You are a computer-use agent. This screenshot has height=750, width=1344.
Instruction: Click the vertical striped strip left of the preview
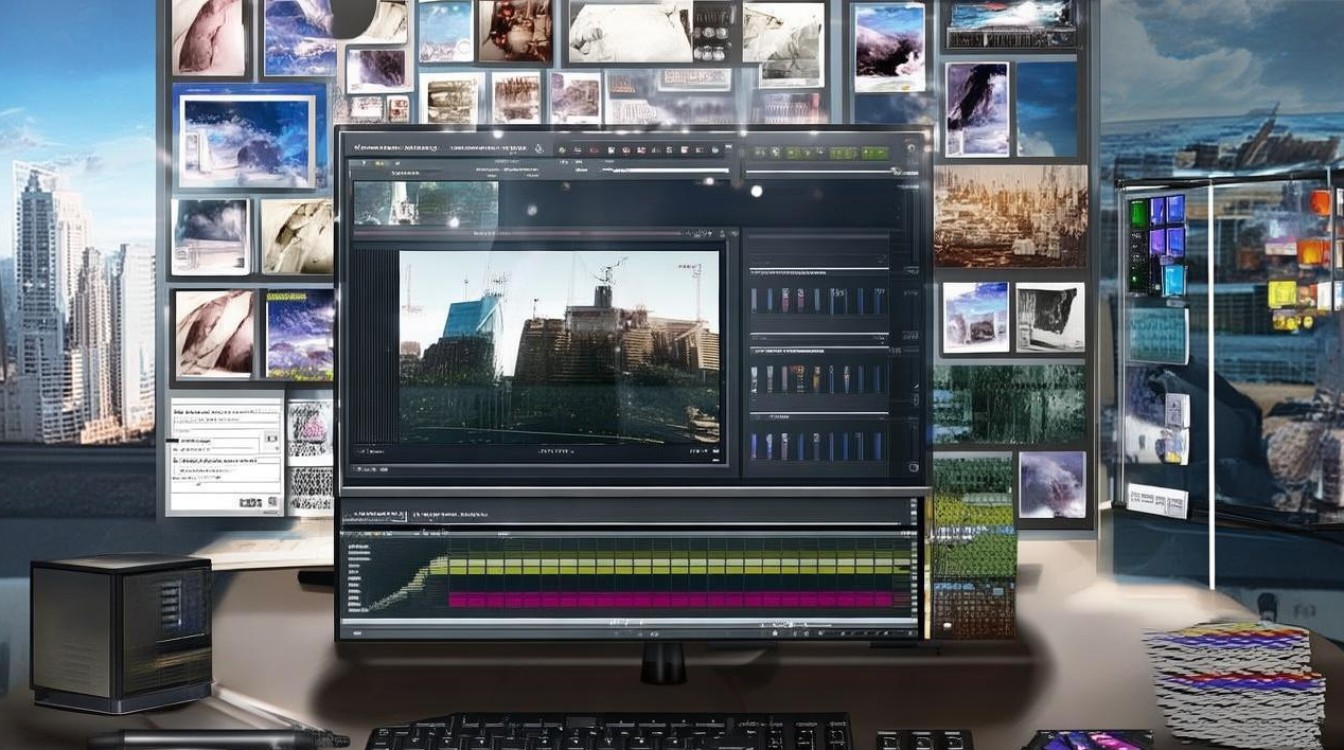point(375,346)
